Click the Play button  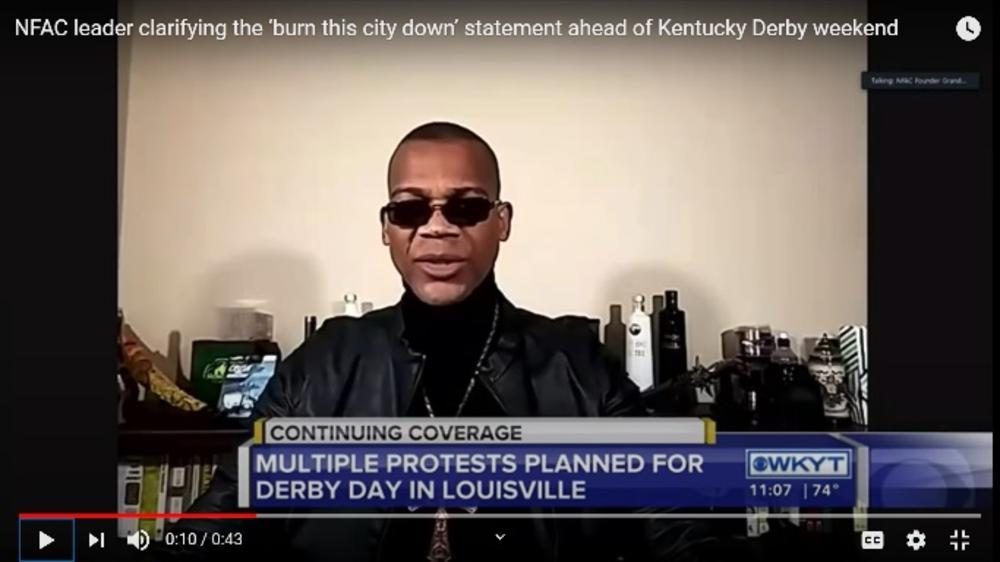[46, 540]
